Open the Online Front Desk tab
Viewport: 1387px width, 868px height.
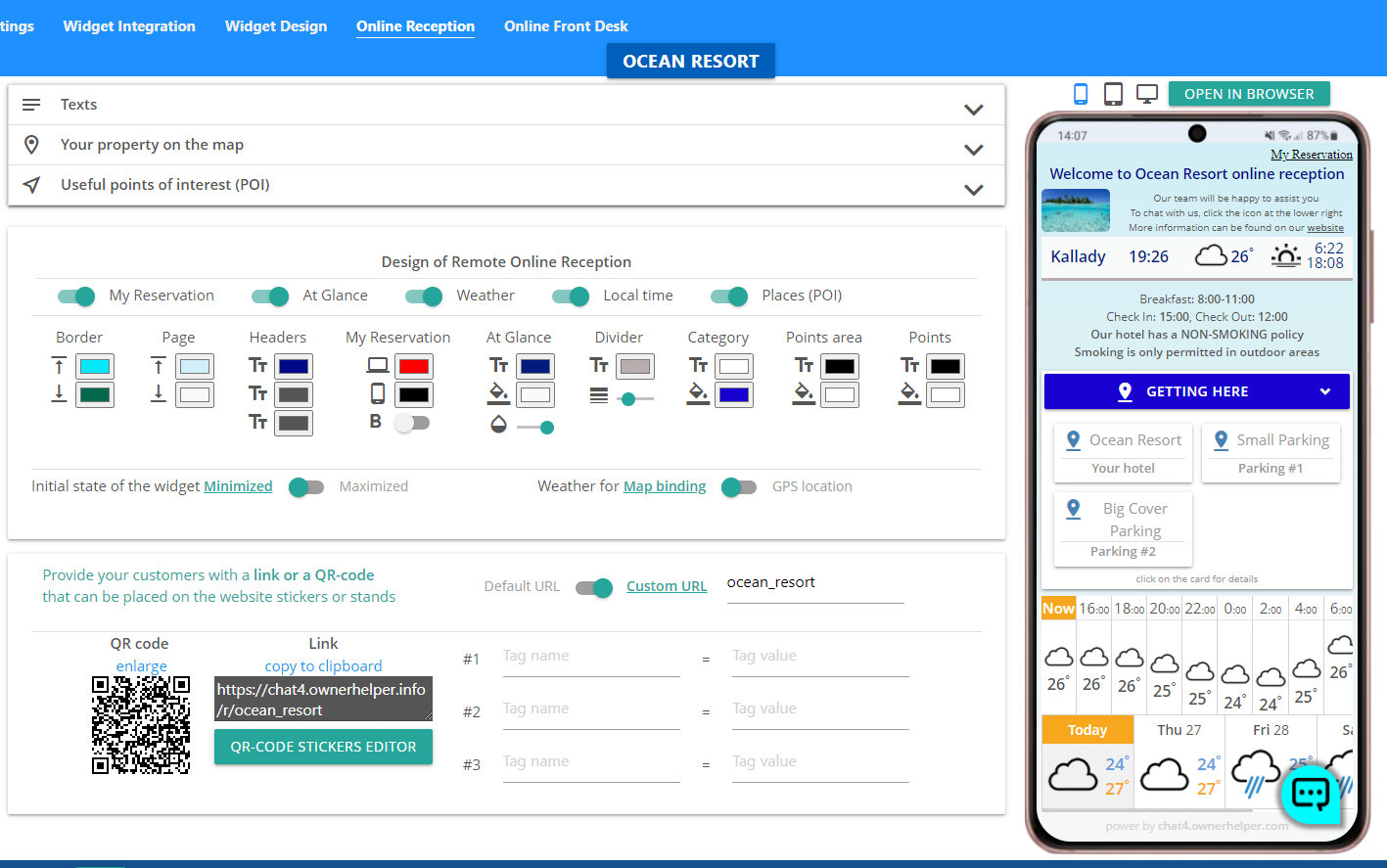[566, 26]
